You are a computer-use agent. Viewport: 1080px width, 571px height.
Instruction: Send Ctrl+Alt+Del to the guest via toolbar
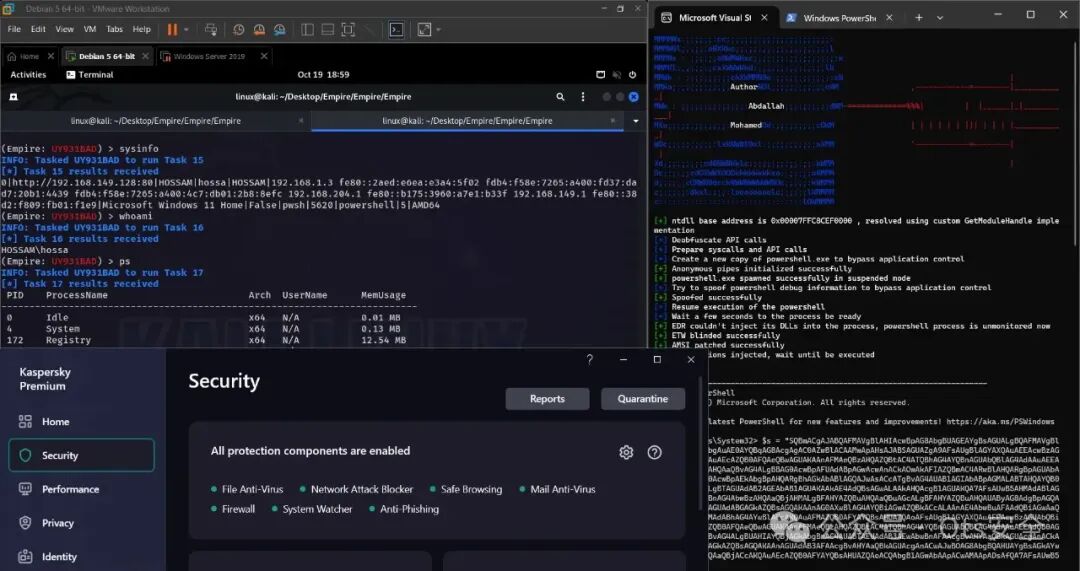pos(211,30)
